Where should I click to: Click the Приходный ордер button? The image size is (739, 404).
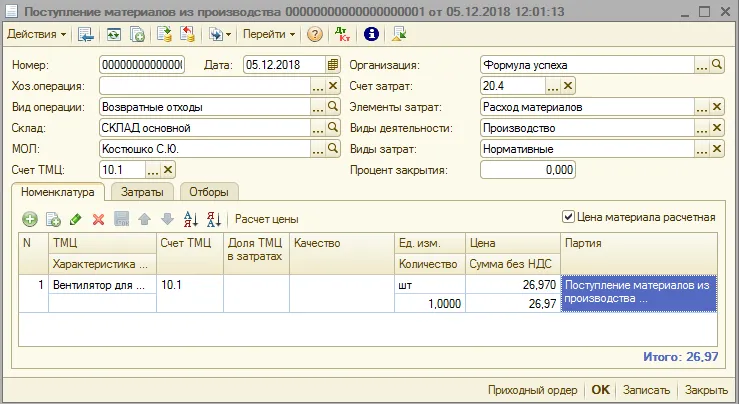(532, 390)
